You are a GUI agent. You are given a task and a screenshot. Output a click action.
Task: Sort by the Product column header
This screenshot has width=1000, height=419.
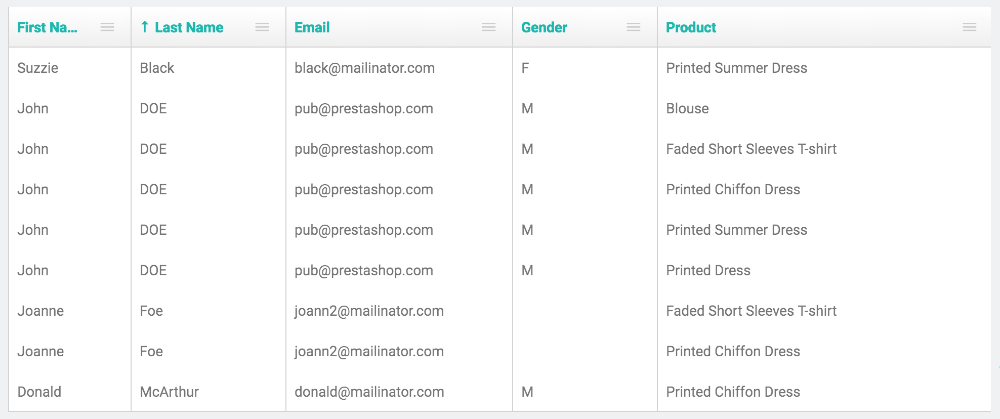coord(691,27)
